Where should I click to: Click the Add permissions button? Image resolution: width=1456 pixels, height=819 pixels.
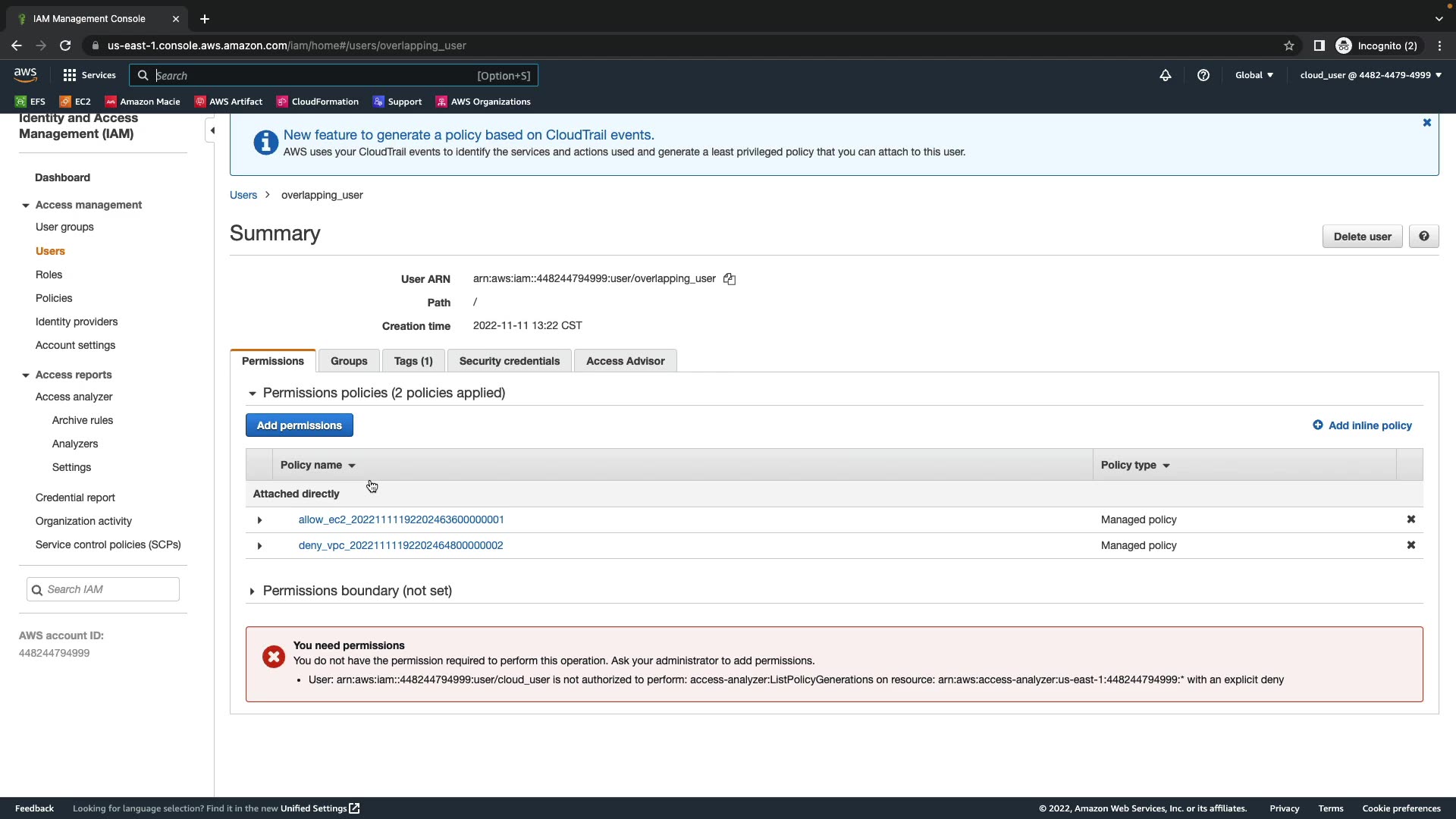click(299, 425)
